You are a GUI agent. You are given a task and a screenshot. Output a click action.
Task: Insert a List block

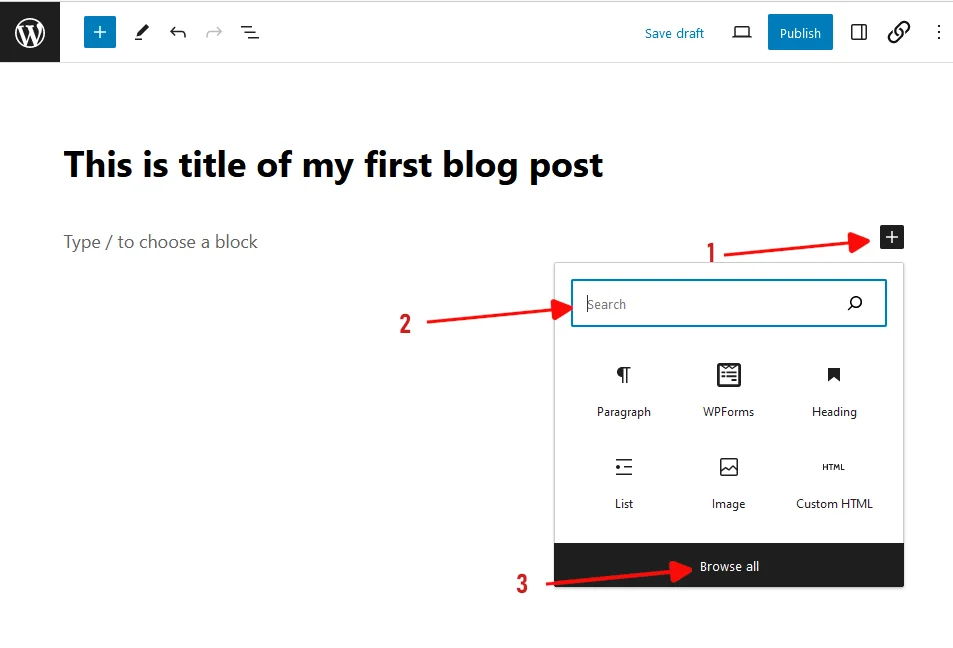pyautogui.click(x=624, y=482)
